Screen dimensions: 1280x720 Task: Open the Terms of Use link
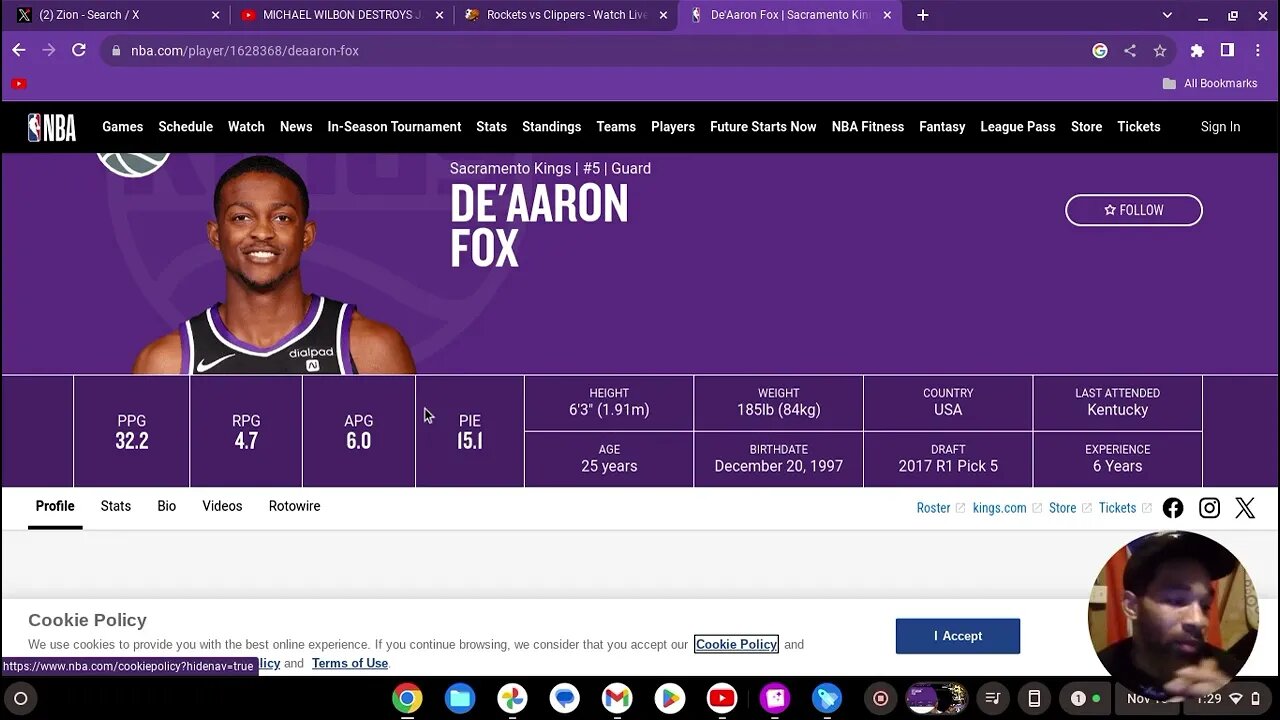350,663
